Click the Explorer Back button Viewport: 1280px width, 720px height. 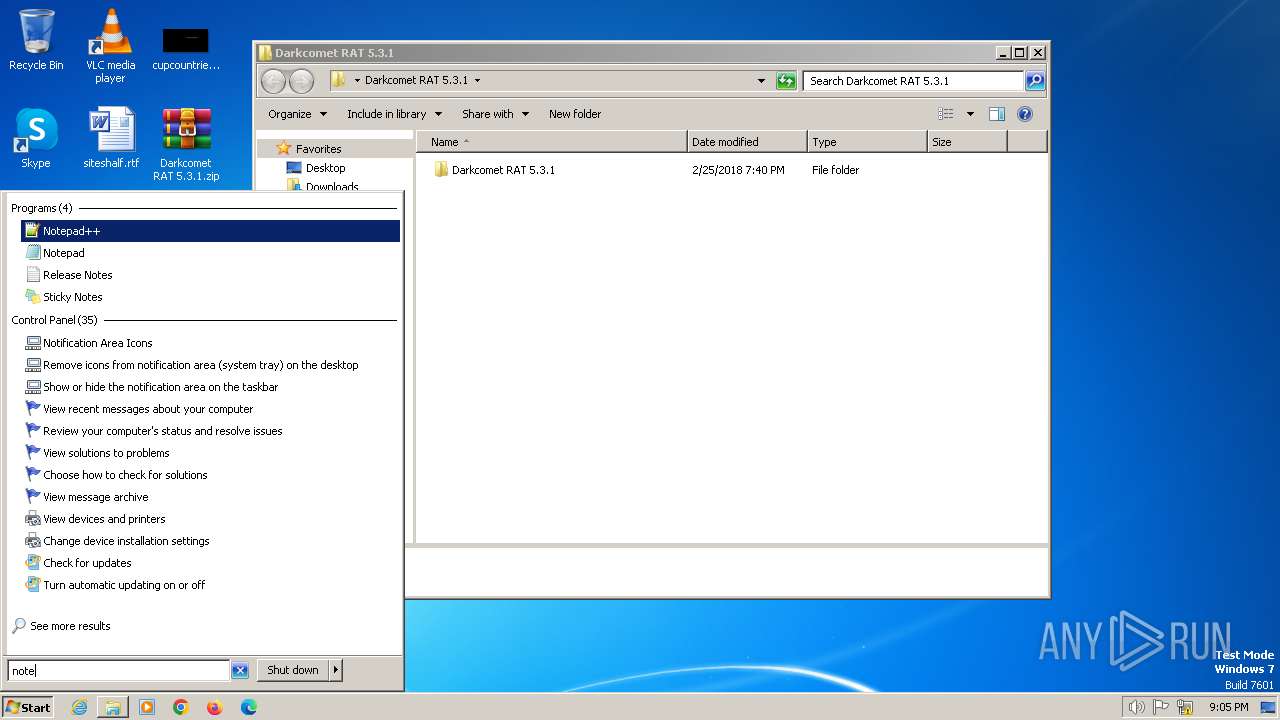click(x=273, y=81)
